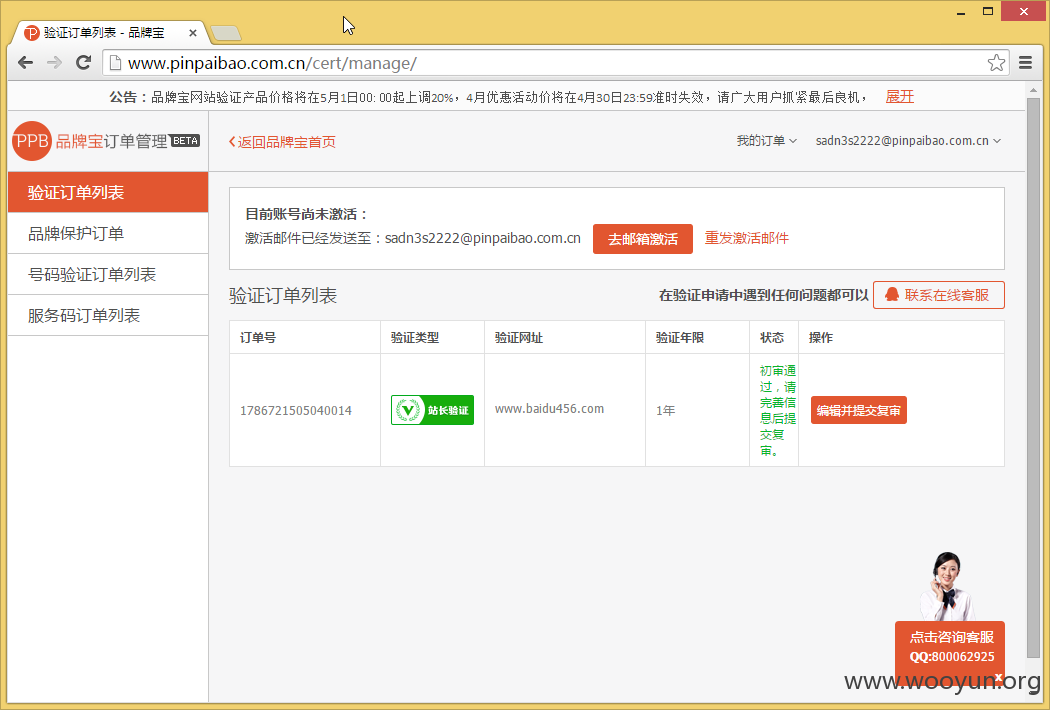The width and height of the screenshot is (1050, 710).
Task: Bookmark the page with the star icon
Action: tap(996, 63)
